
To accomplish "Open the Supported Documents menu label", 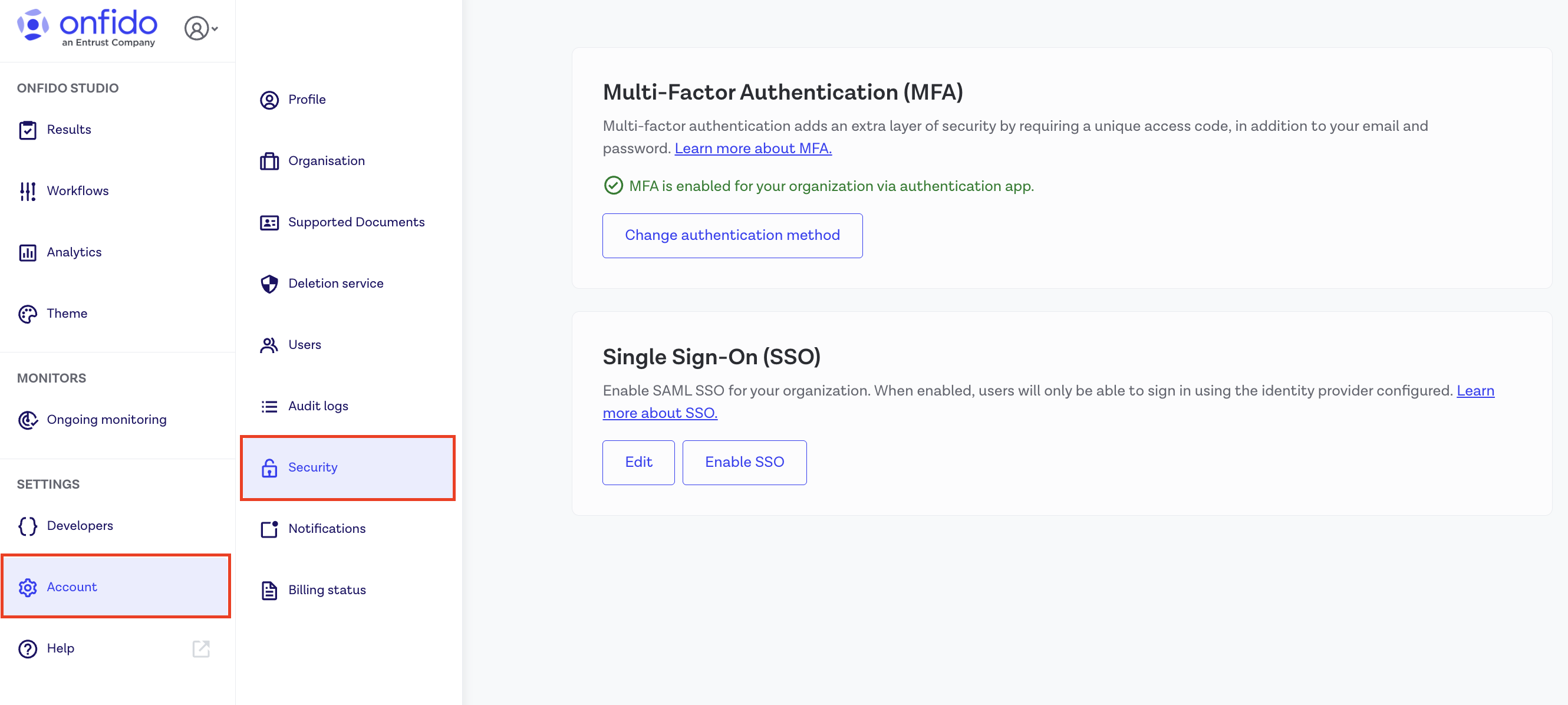I will (356, 222).
